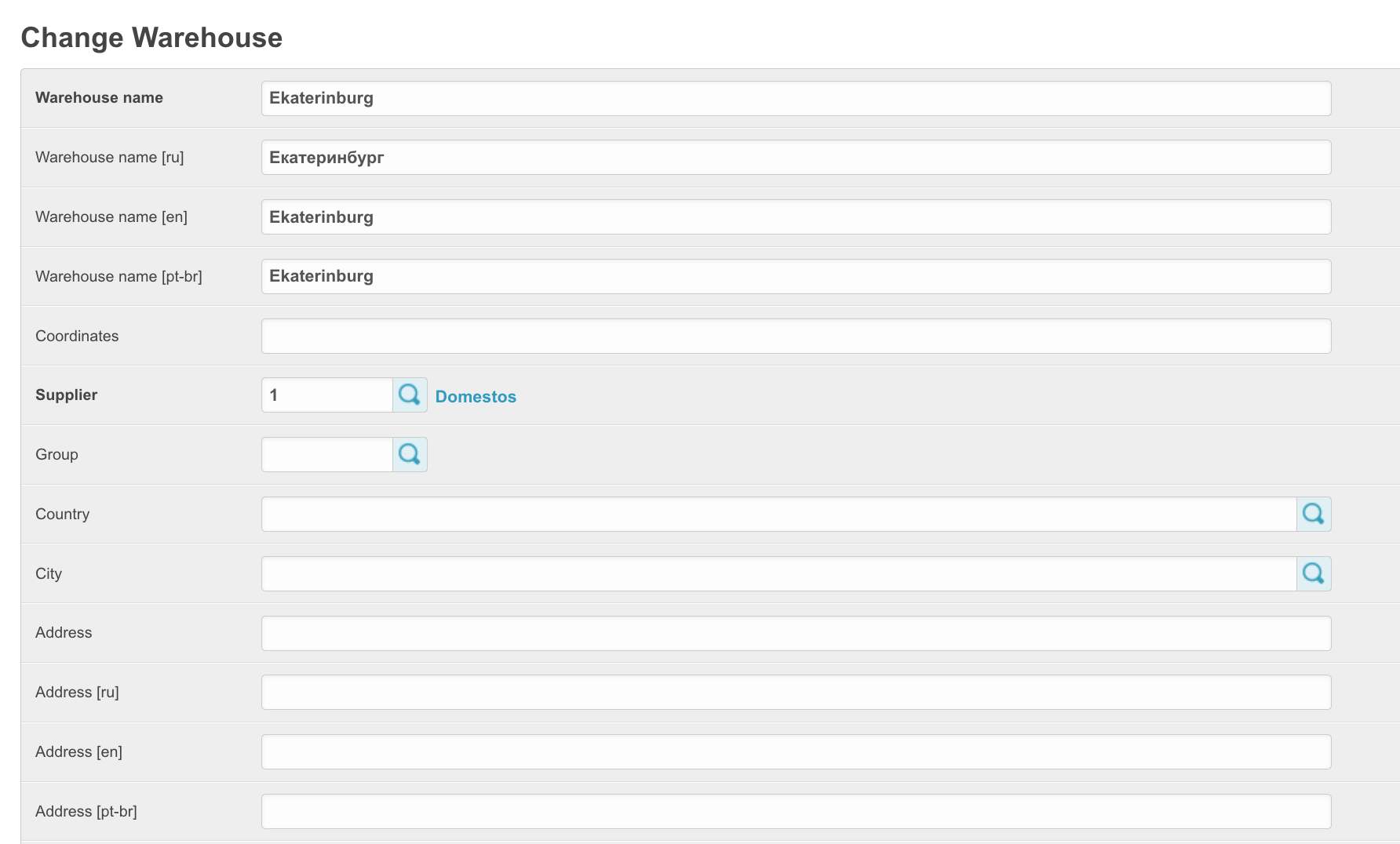Image resolution: width=1400 pixels, height=844 pixels.
Task: Click into Warehouse name [pt-br] field
Action: tap(796, 276)
